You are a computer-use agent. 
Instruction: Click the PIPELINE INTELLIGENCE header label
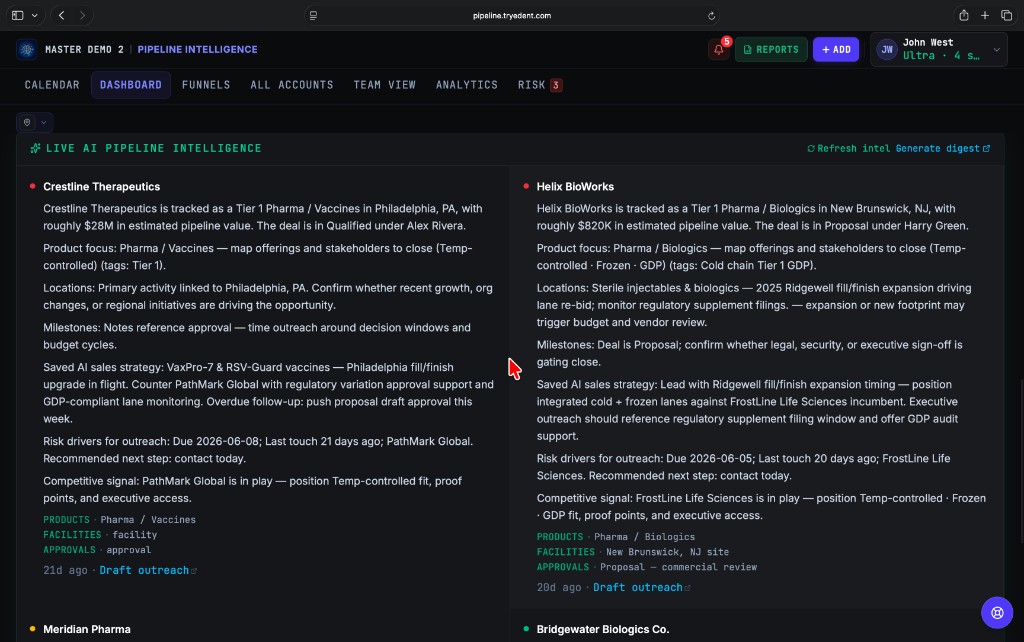(197, 50)
